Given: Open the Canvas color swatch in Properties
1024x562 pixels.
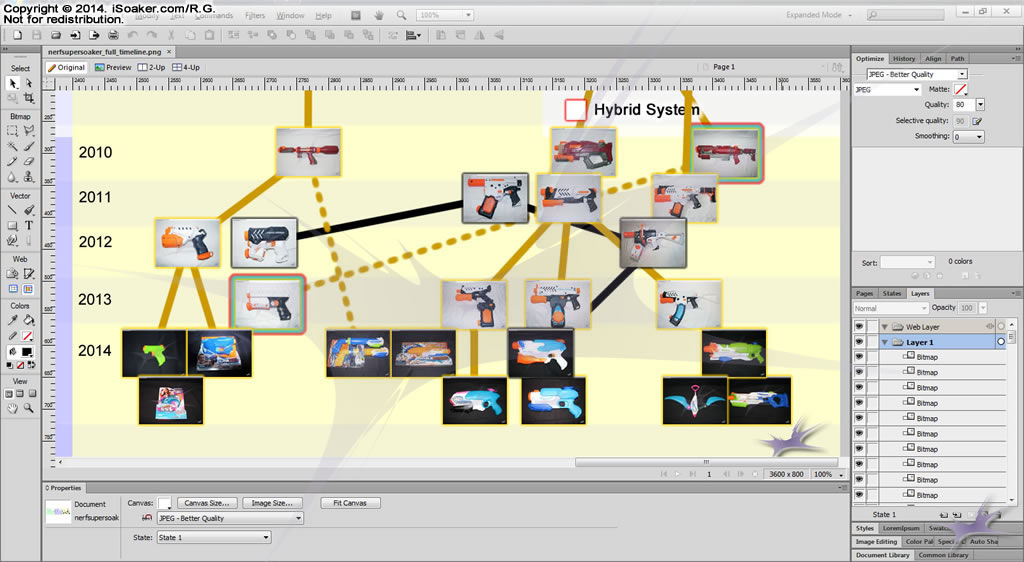Looking at the screenshot, I should pyautogui.click(x=165, y=503).
